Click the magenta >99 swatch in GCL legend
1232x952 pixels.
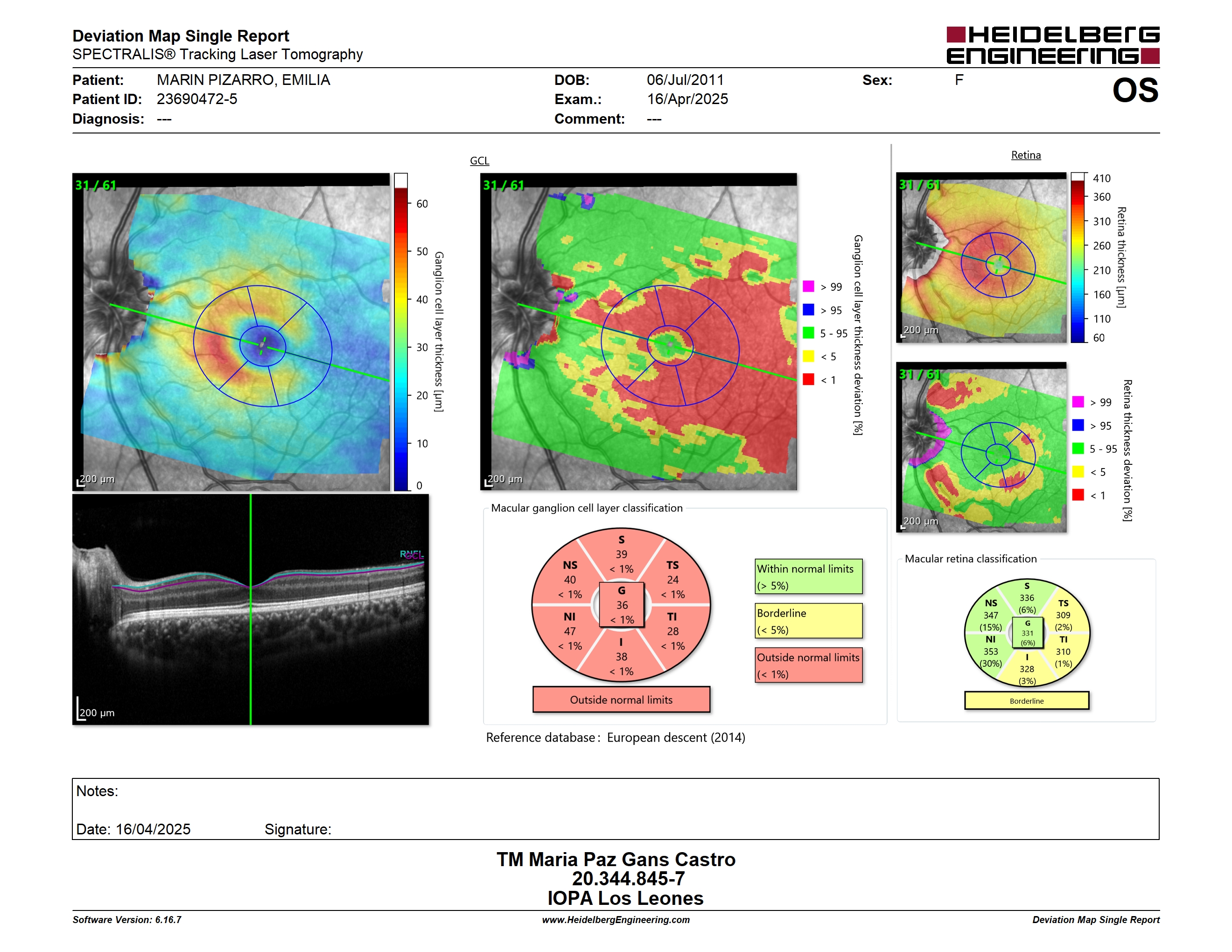coord(808,287)
